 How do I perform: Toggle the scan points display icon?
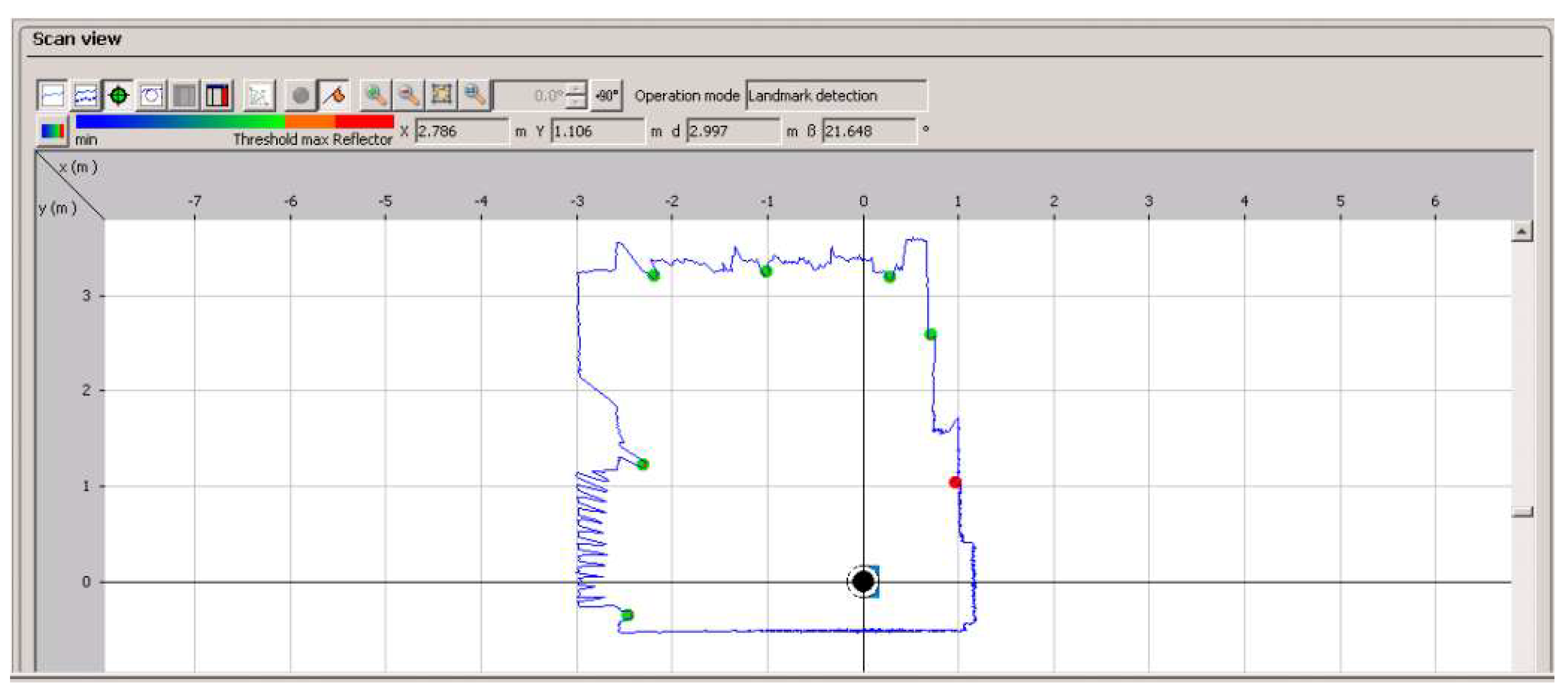[85, 95]
